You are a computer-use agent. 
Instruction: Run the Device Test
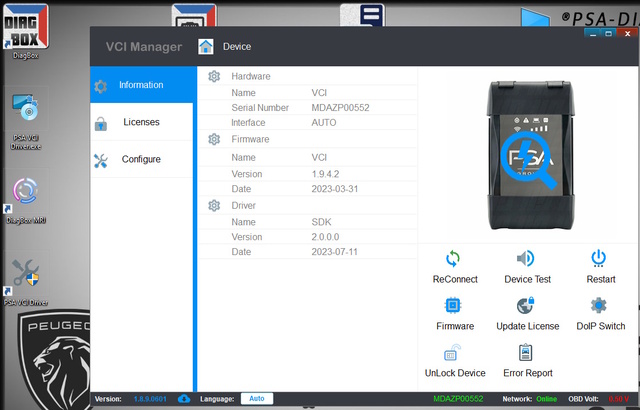pyautogui.click(x=526, y=259)
